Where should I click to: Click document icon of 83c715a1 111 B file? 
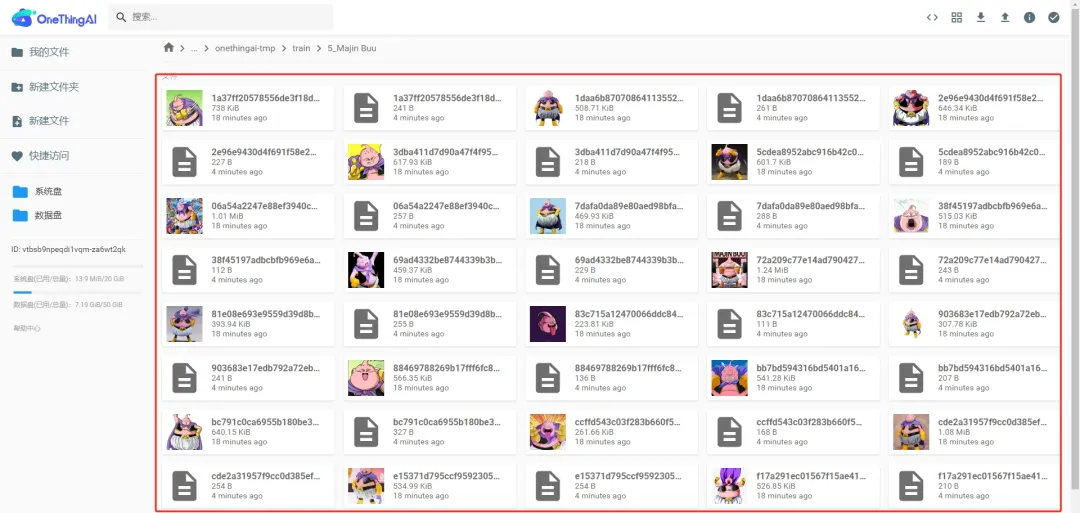730,324
